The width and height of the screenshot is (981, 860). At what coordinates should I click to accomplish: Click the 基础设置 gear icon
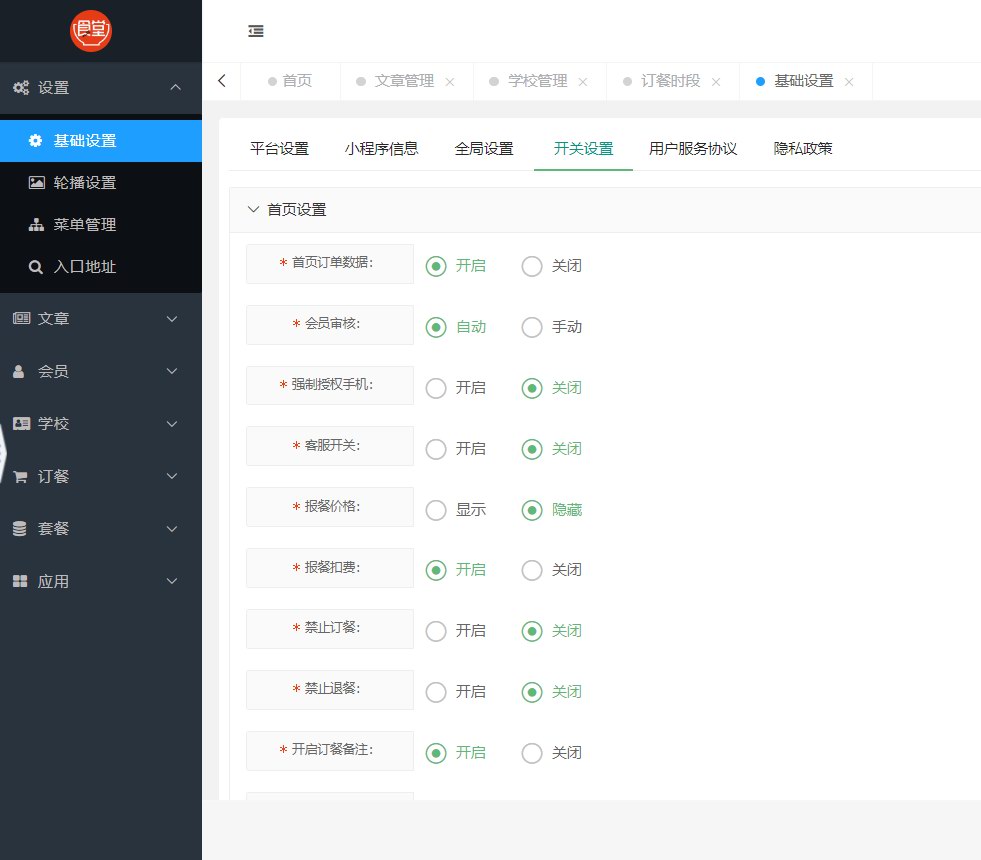(36, 141)
